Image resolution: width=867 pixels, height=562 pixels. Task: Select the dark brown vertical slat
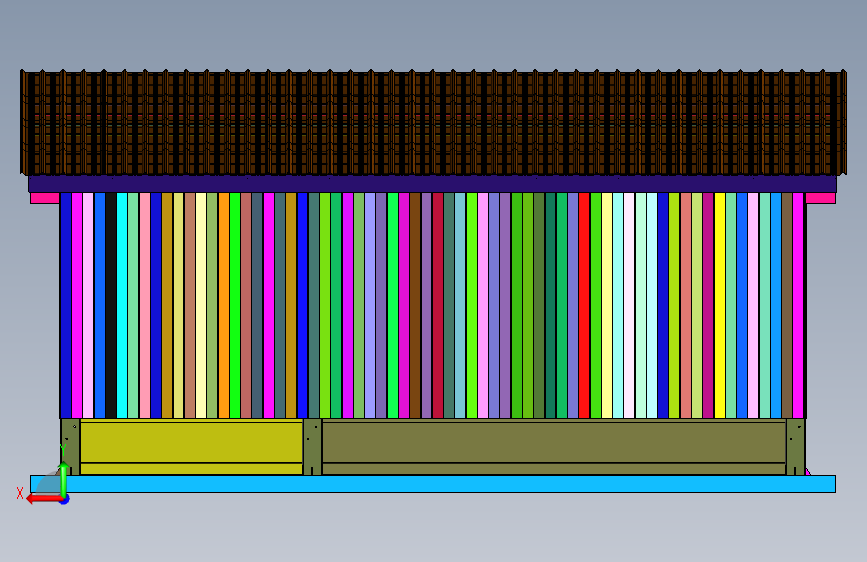(x=415, y=305)
